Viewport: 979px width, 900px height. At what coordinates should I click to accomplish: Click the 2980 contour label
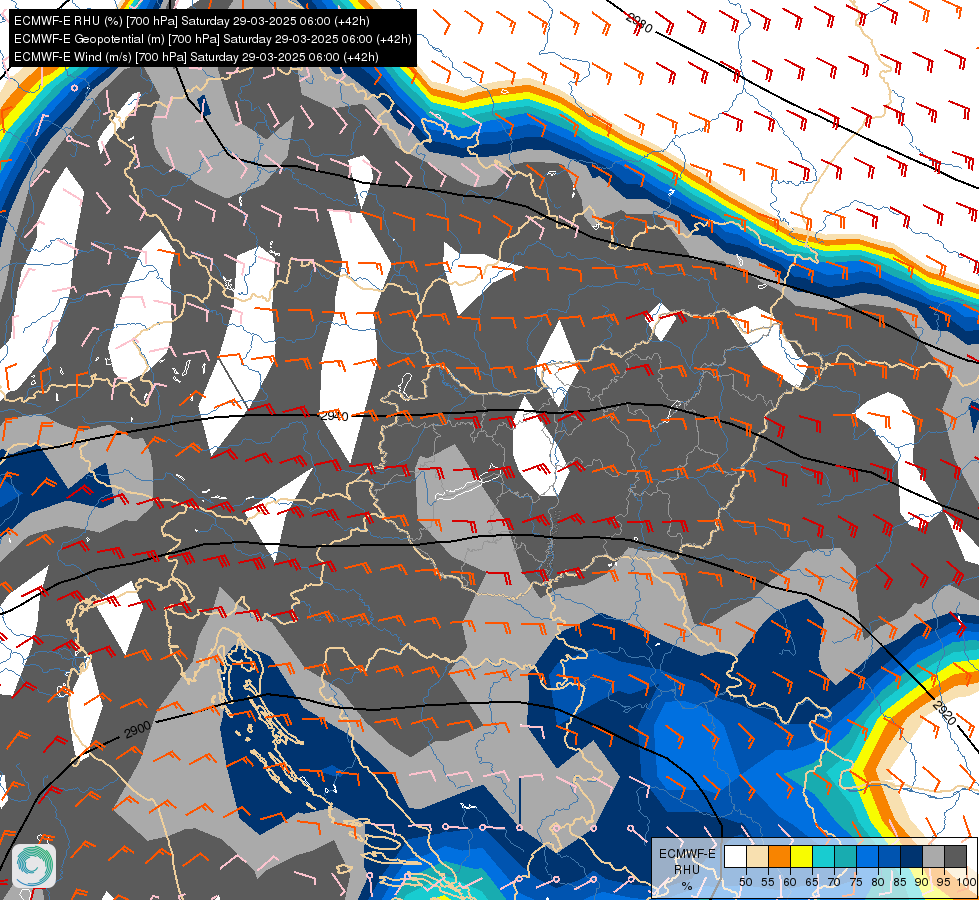pos(639,23)
